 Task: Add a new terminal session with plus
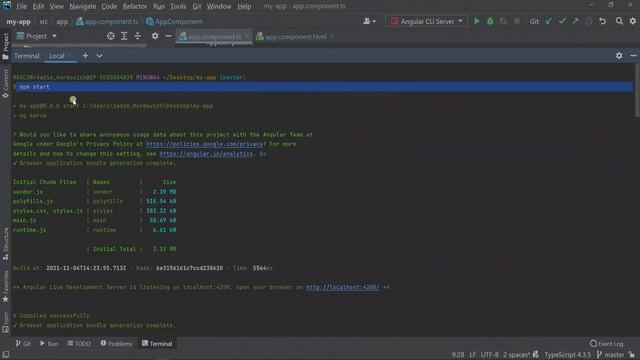[x=85, y=56]
